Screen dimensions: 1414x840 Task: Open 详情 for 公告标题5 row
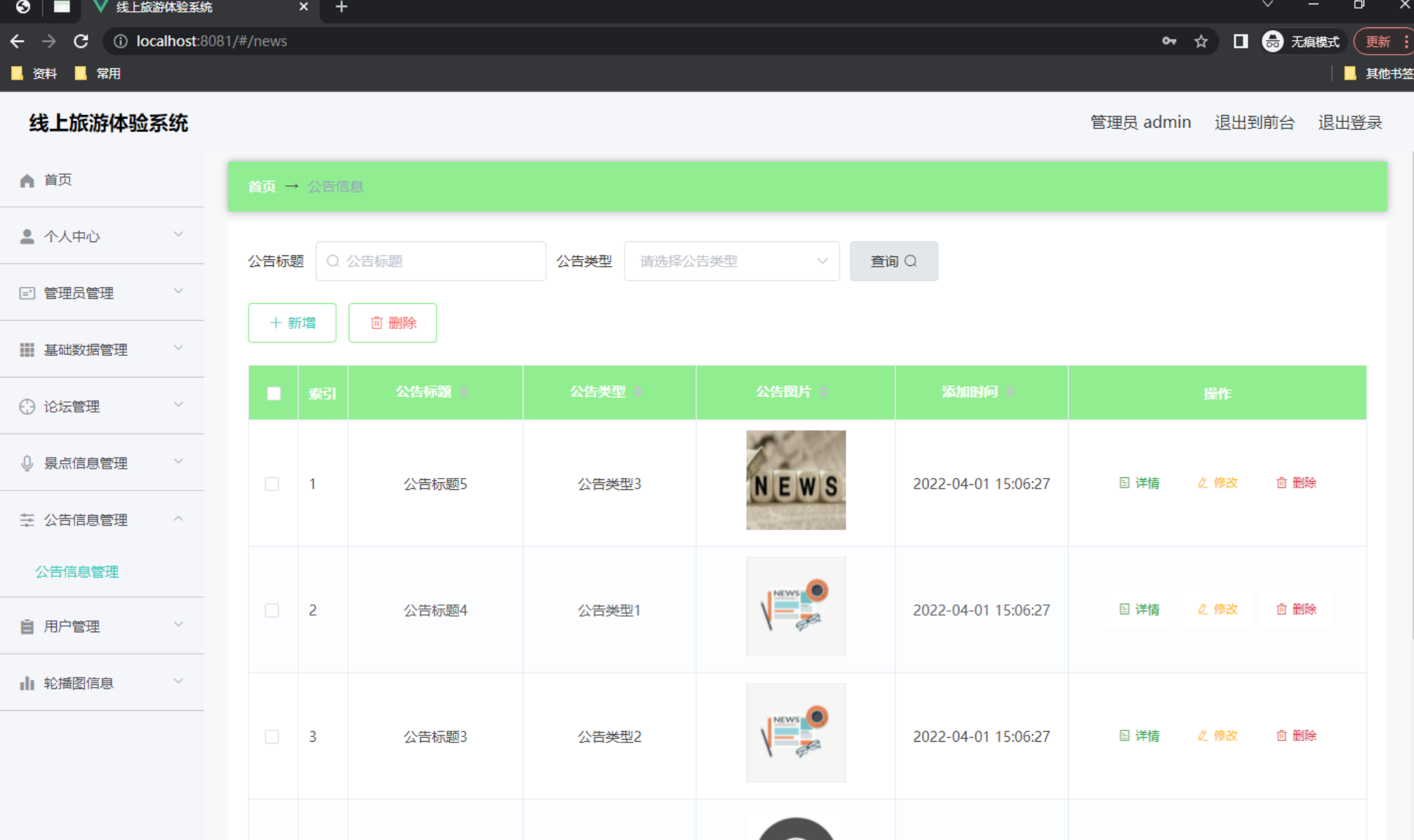1139,483
